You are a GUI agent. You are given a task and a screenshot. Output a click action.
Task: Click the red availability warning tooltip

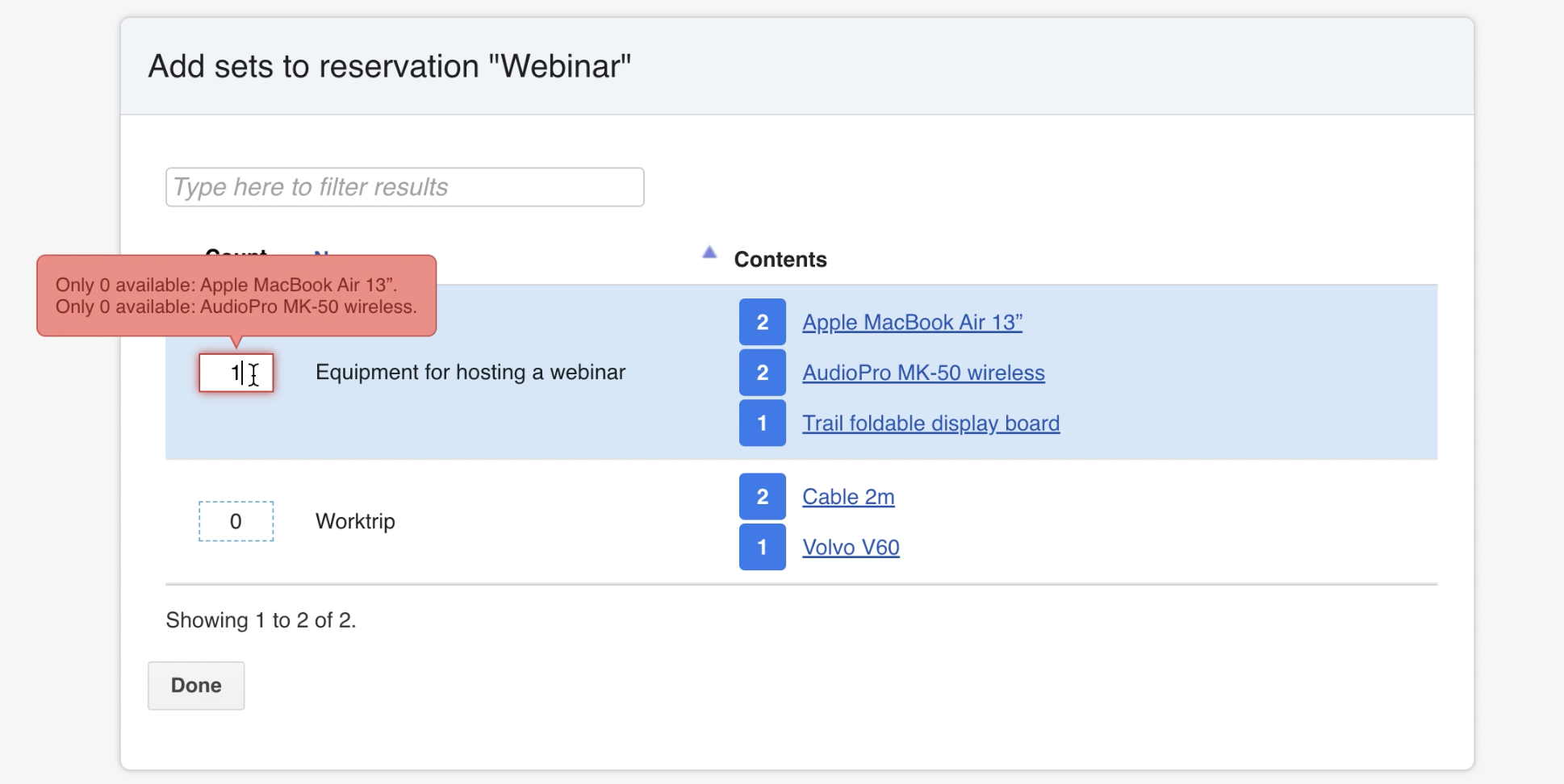[236, 296]
